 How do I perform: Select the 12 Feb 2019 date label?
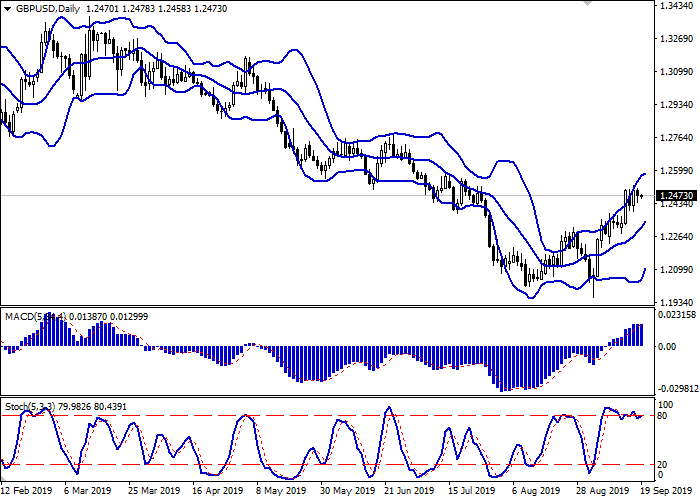tap(26, 491)
